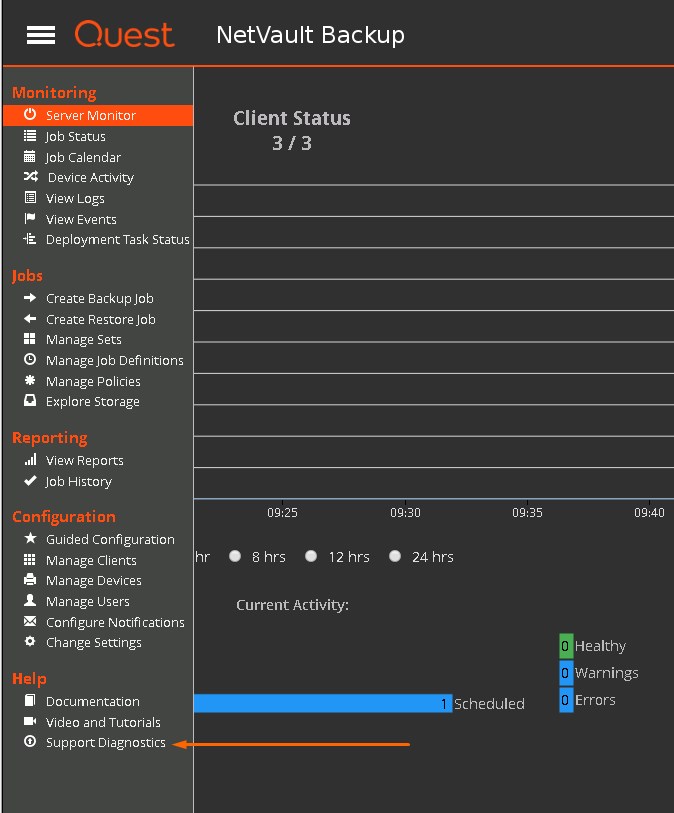Click the Server Monitor power icon

click(x=30, y=115)
